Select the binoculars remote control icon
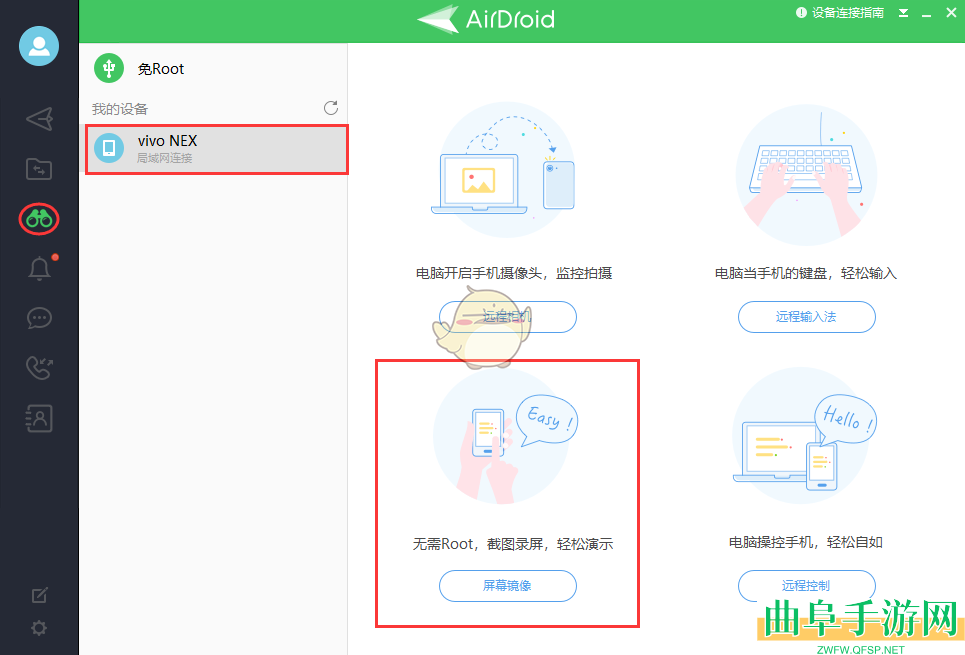 click(x=39, y=219)
